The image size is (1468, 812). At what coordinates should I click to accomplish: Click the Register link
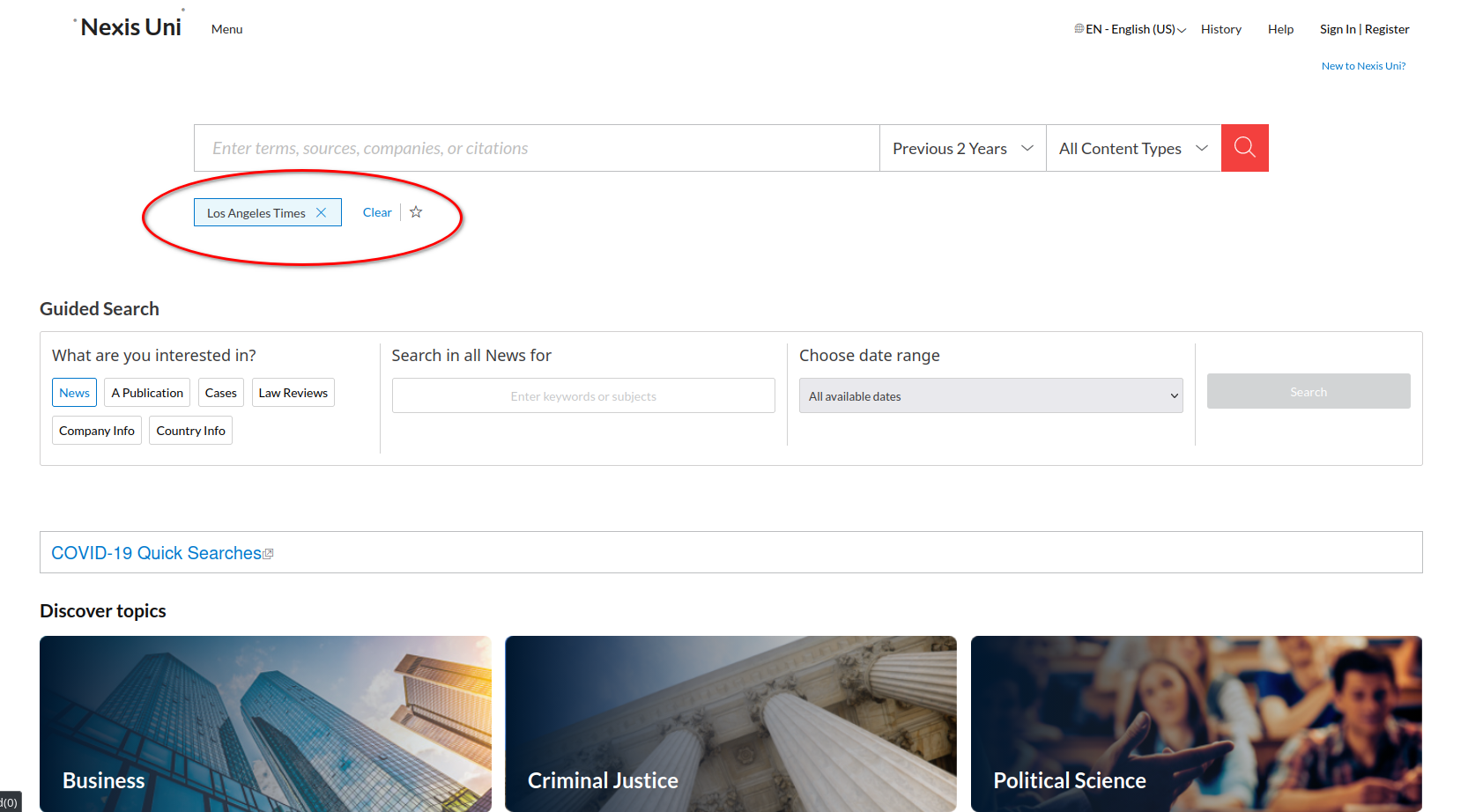pos(1387,29)
